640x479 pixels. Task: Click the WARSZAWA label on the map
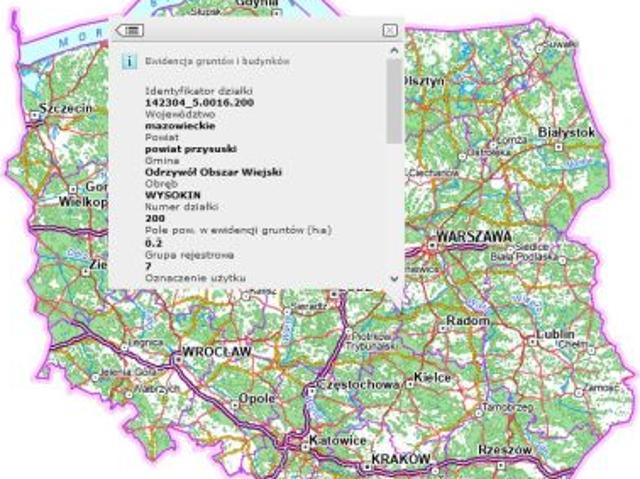point(475,238)
